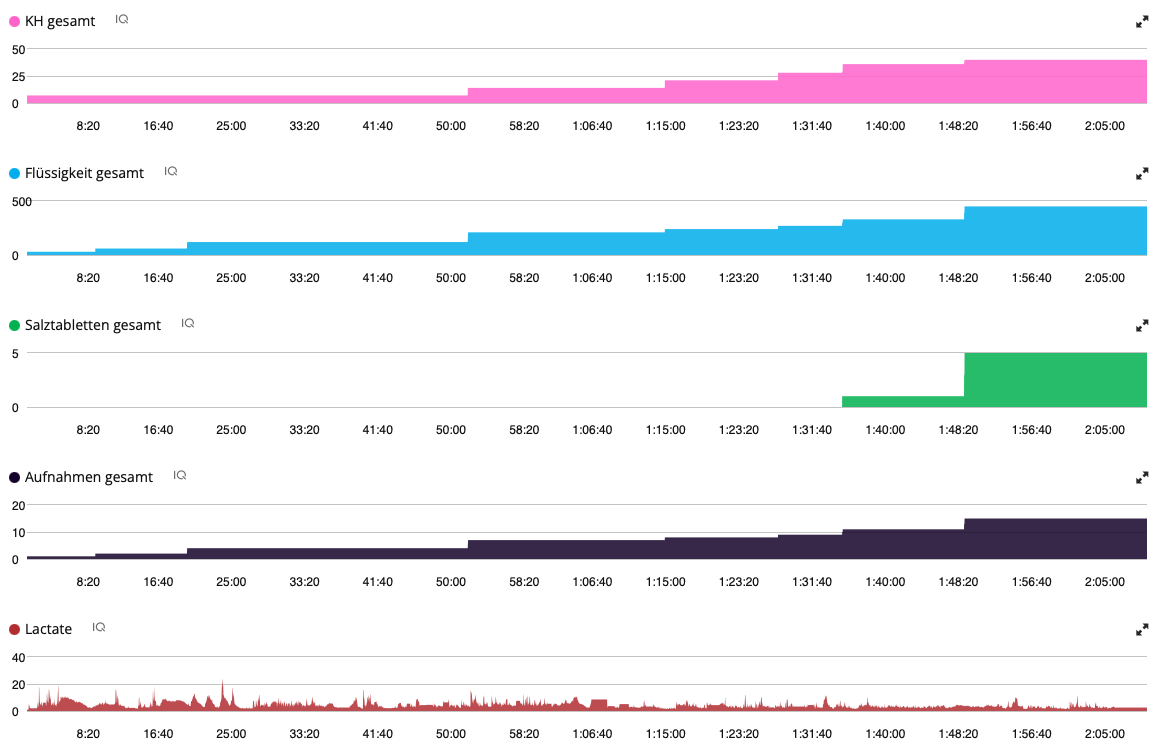This screenshot has height=744, width=1163.
Task: Click the IQ icon beside Lactate
Action: tap(99, 628)
